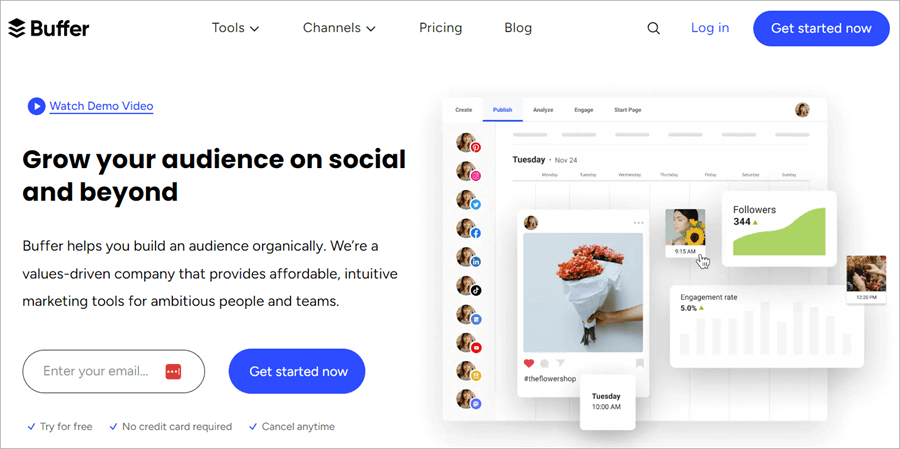The width and height of the screenshot is (900, 449).
Task: Click the password manager icon in email field
Action: click(x=173, y=371)
